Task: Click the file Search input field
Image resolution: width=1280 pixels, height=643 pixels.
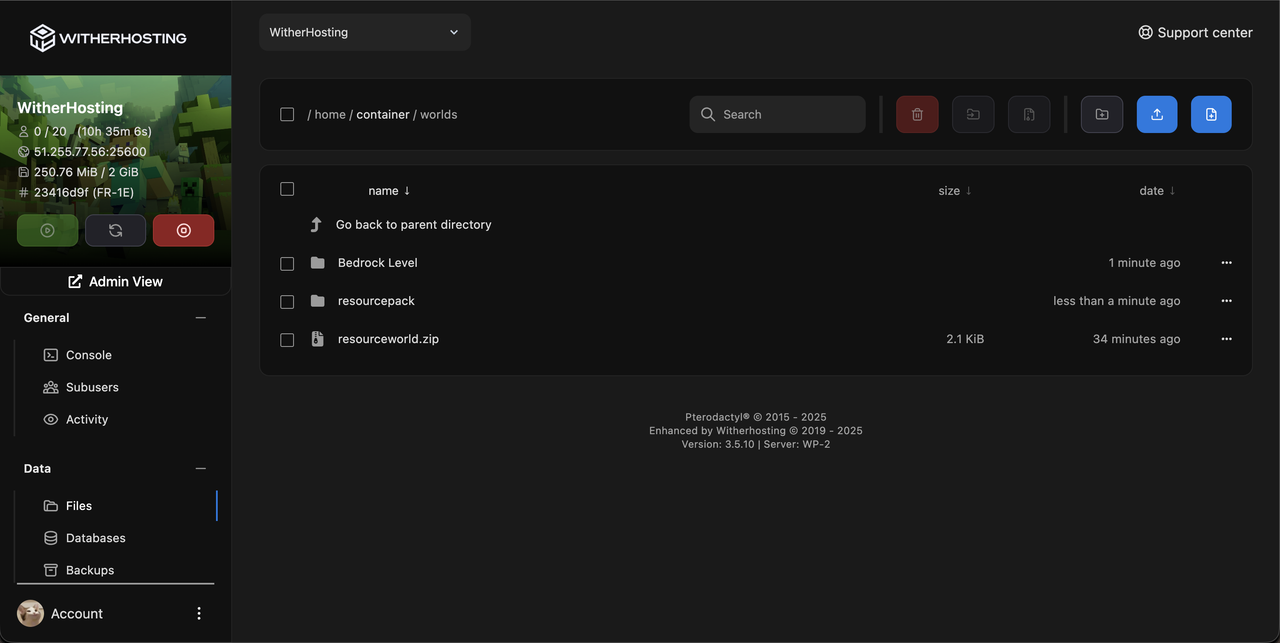Action: (x=777, y=114)
